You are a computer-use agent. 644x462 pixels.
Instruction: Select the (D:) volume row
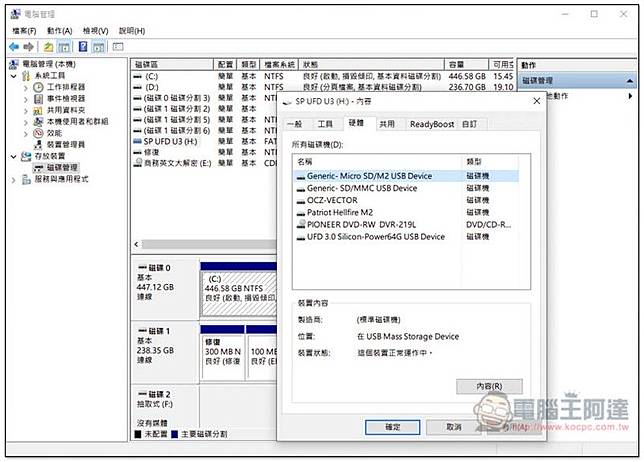coord(322,87)
